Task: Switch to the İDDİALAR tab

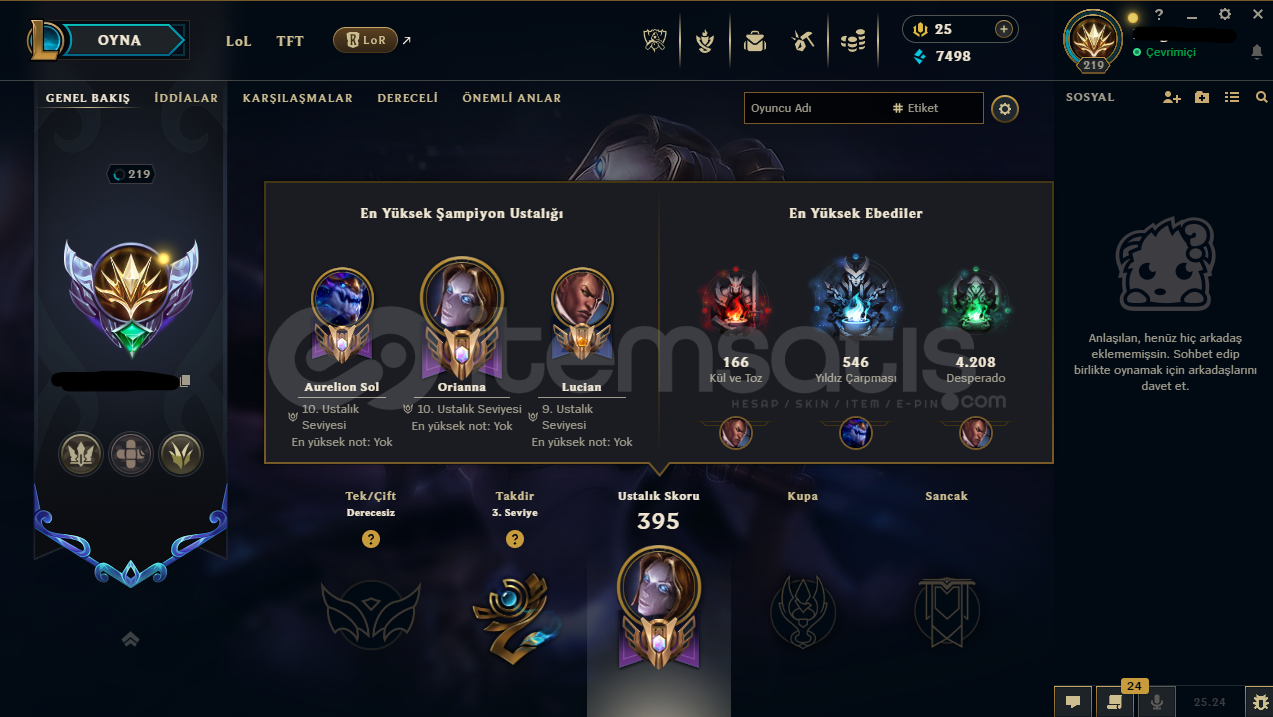Action: tap(186, 98)
